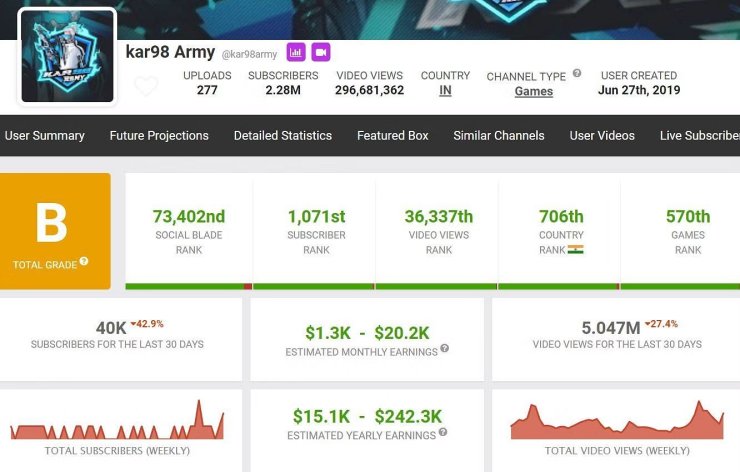Click the kar98 Army channel avatar
This screenshot has width=740, height=472.
(x=67, y=56)
